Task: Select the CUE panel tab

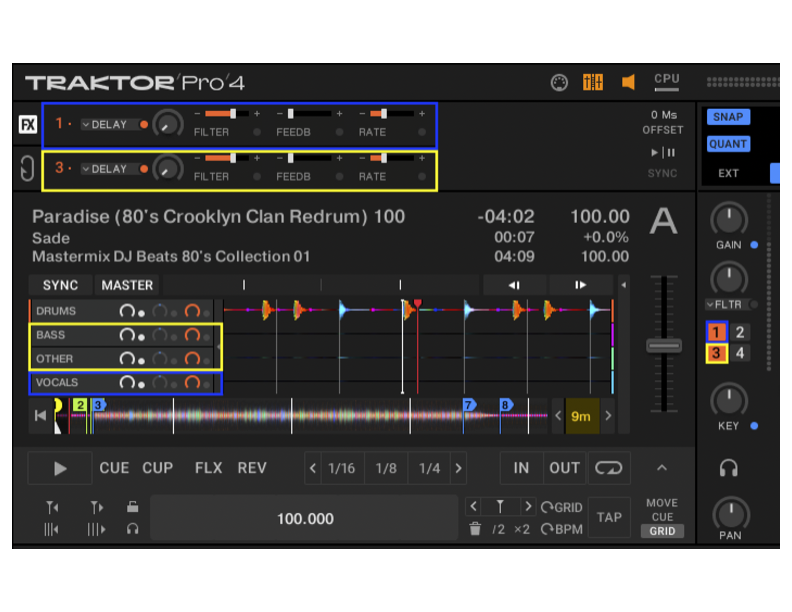Action: tap(662, 517)
